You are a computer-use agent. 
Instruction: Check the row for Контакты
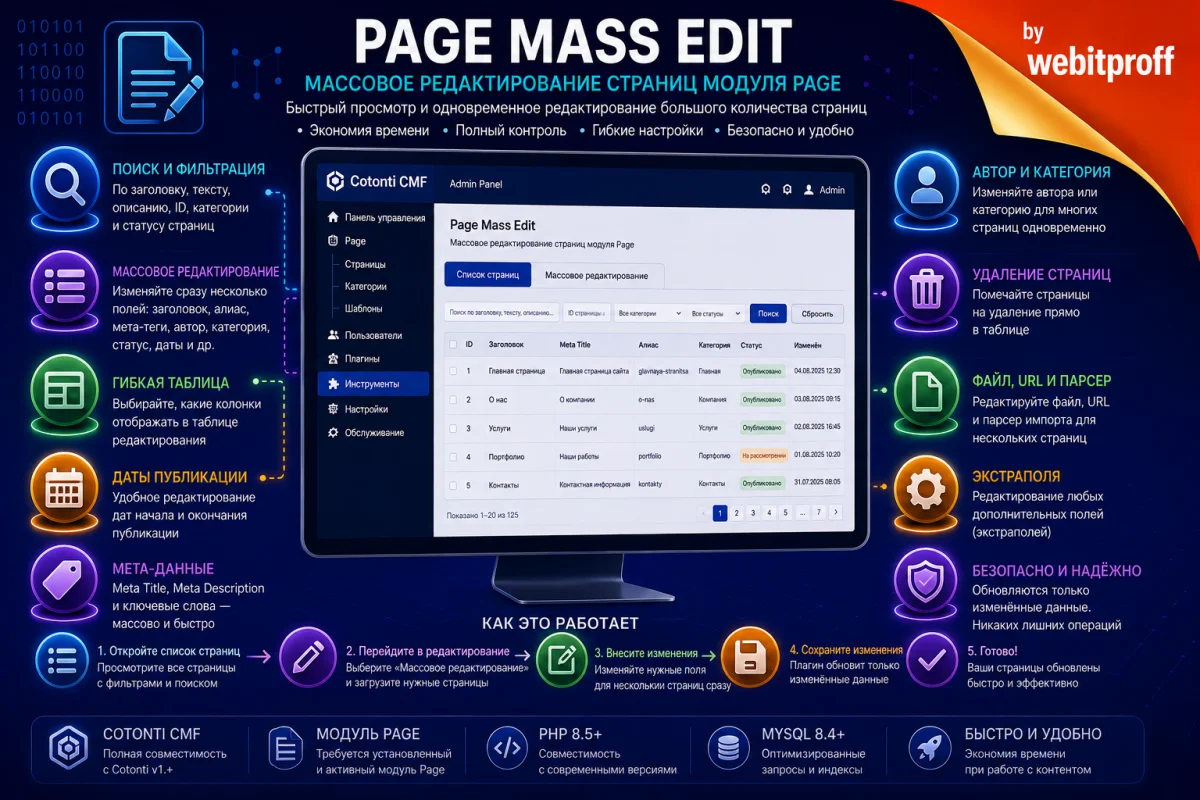coord(453,485)
